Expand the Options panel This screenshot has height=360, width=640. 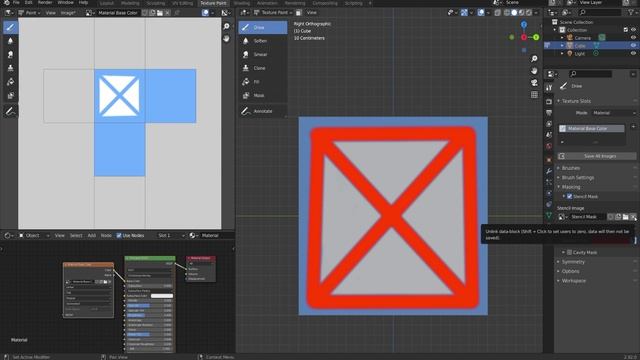point(570,271)
